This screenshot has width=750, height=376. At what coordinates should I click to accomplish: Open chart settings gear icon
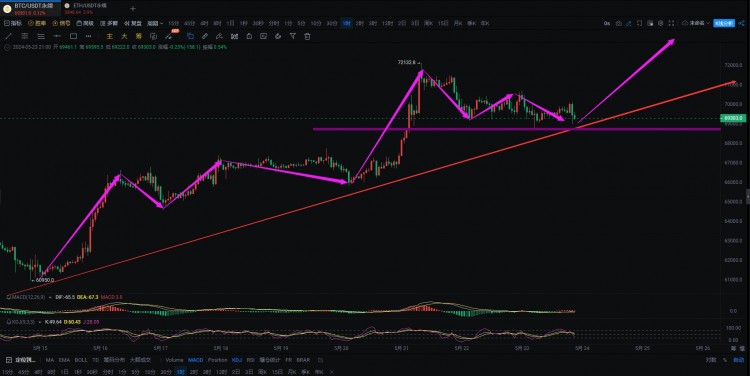point(661,23)
